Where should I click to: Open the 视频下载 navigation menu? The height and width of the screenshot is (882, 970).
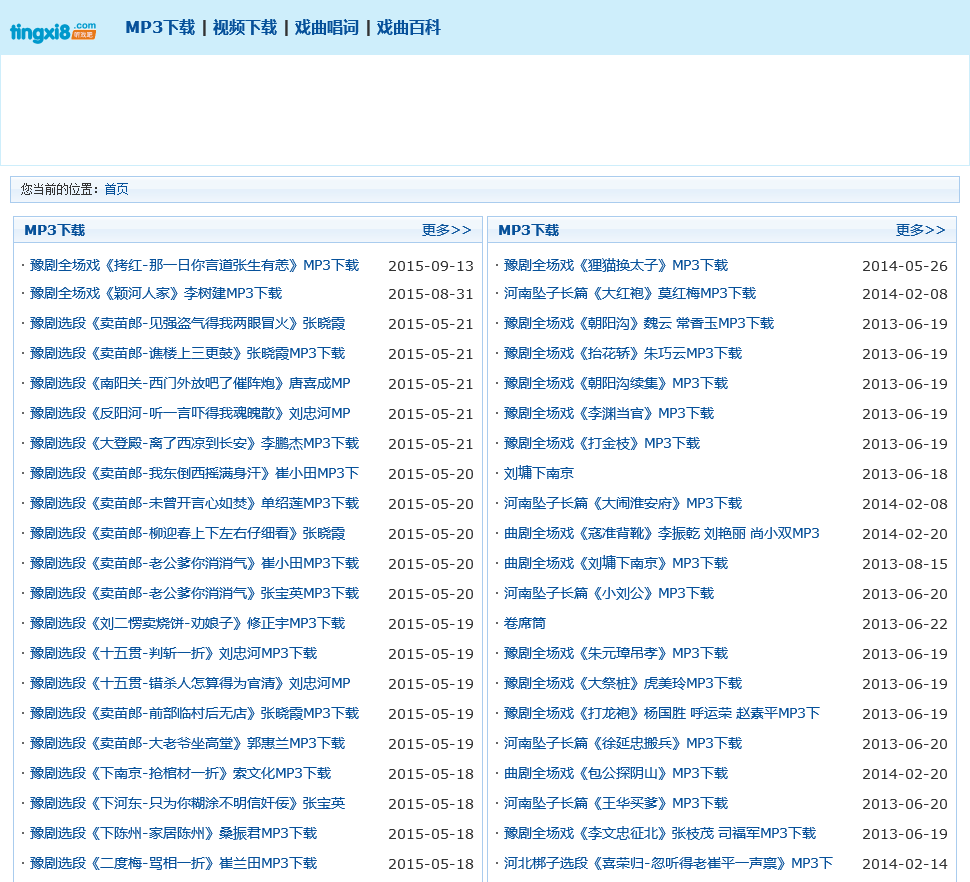click(x=244, y=28)
